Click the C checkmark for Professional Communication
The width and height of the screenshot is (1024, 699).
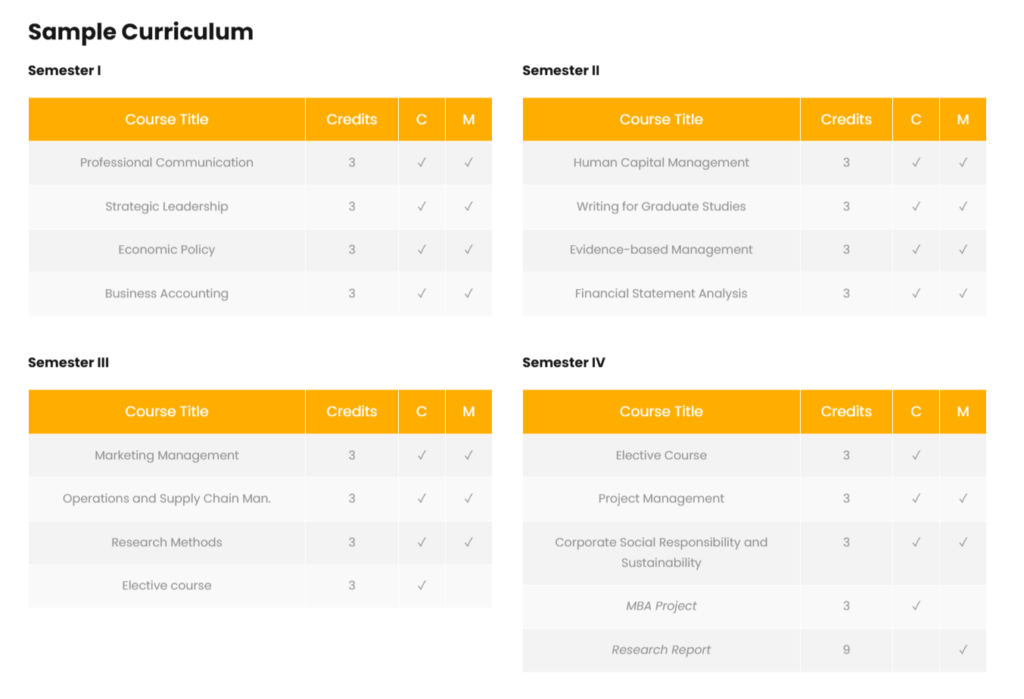(421, 163)
